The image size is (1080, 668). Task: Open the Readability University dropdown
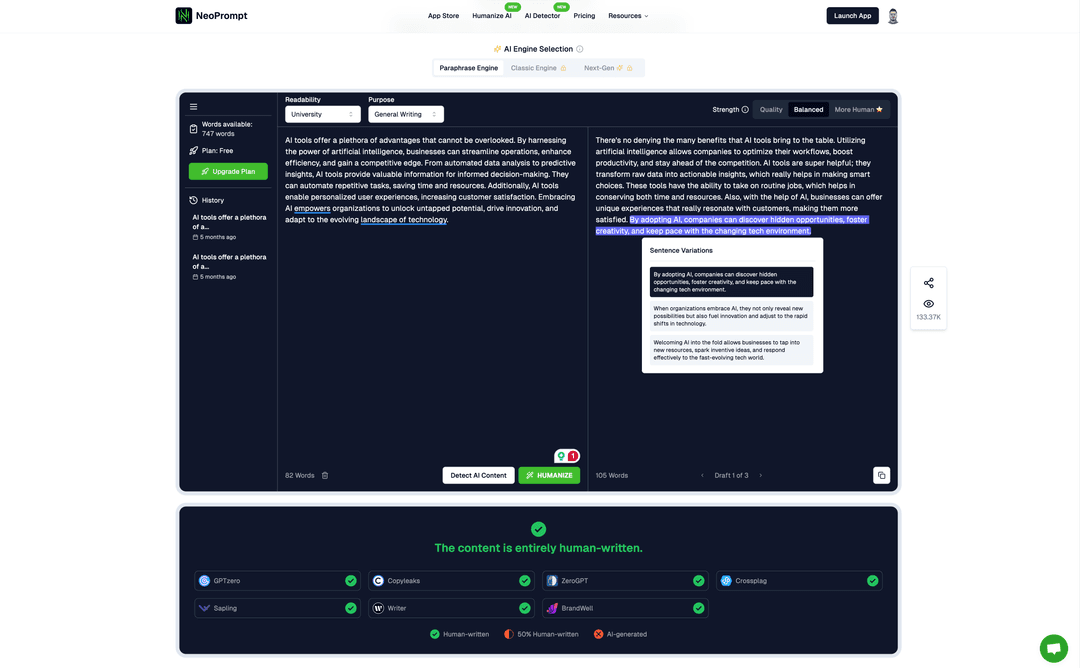[322, 115]
